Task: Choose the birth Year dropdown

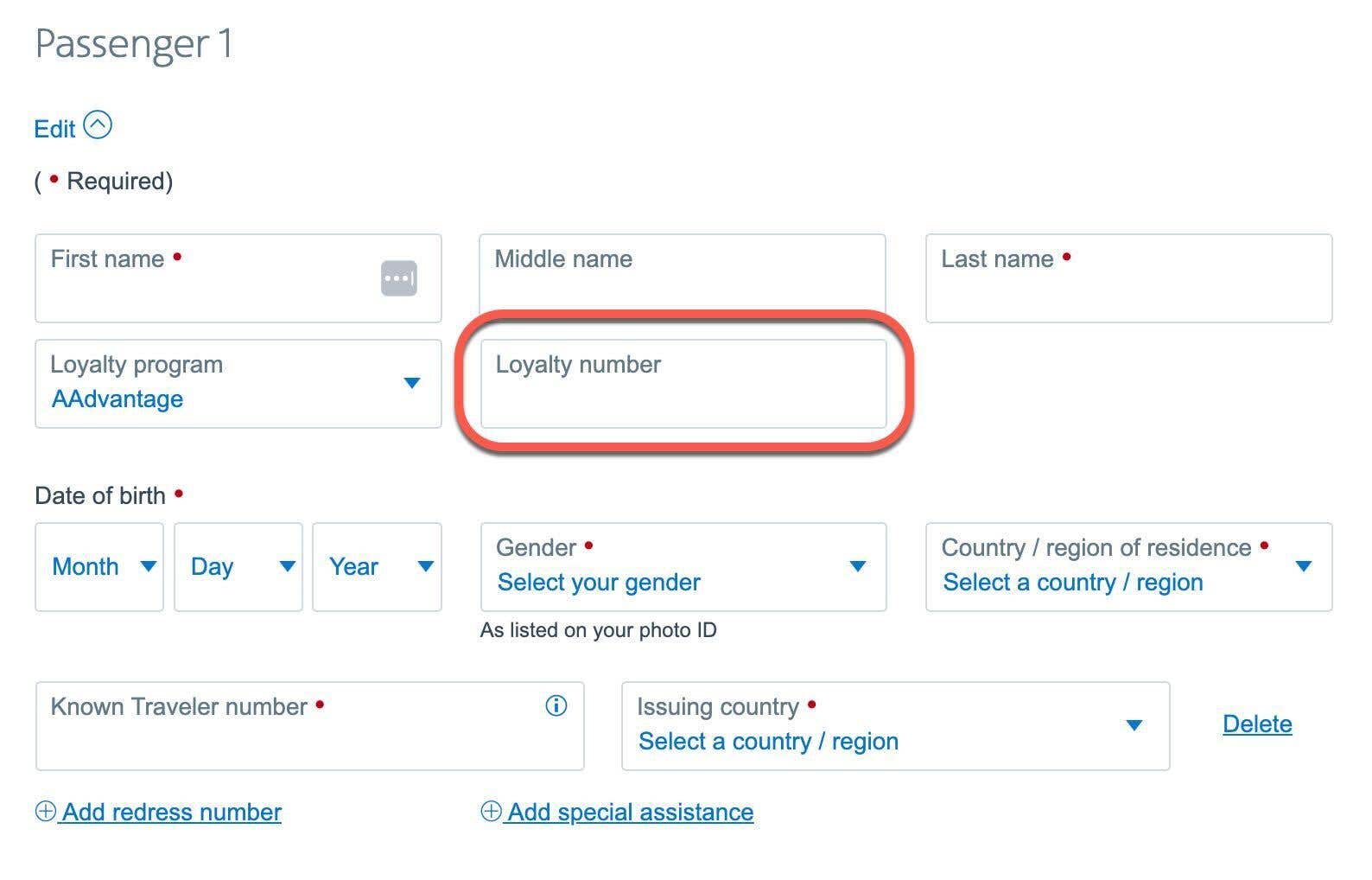Action: [377, 566]
